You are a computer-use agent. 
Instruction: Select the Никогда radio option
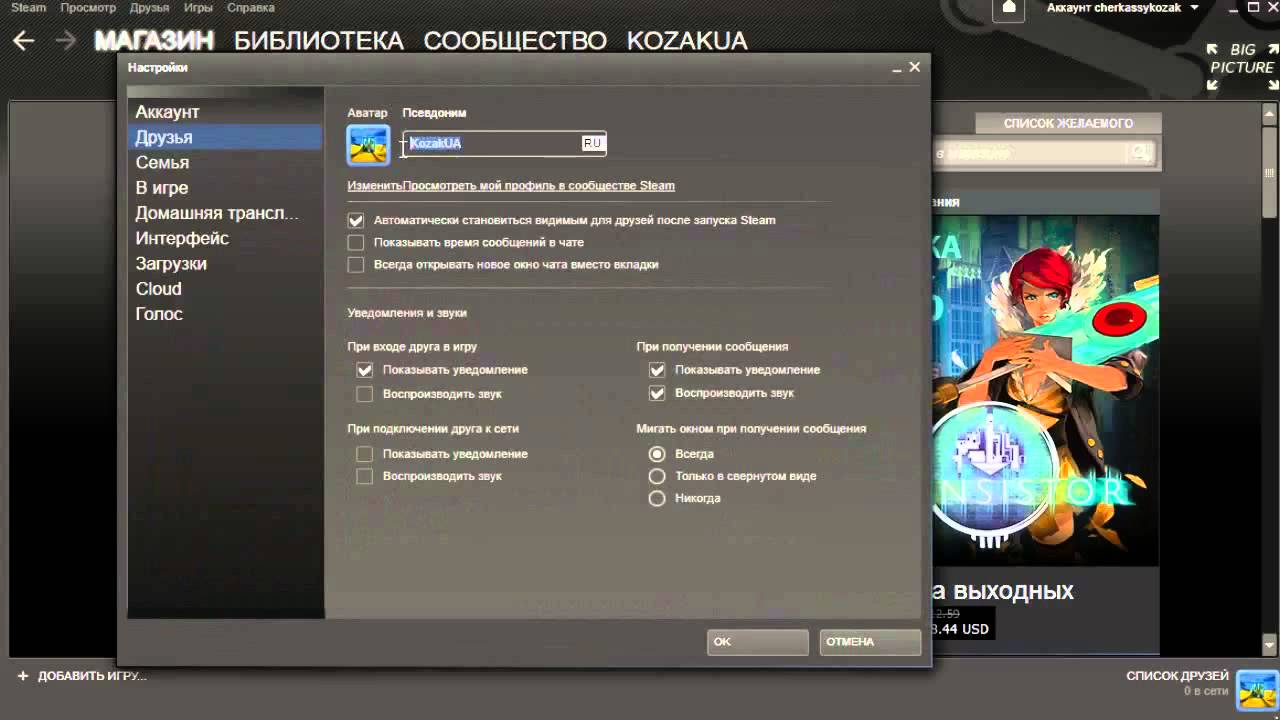pyautogui.click(x=657, y=498)
